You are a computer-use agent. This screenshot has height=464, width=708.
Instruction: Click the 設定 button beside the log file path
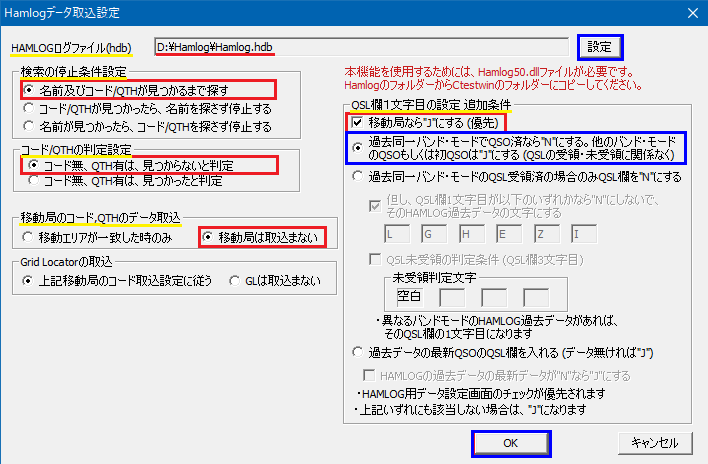[599, 46]
